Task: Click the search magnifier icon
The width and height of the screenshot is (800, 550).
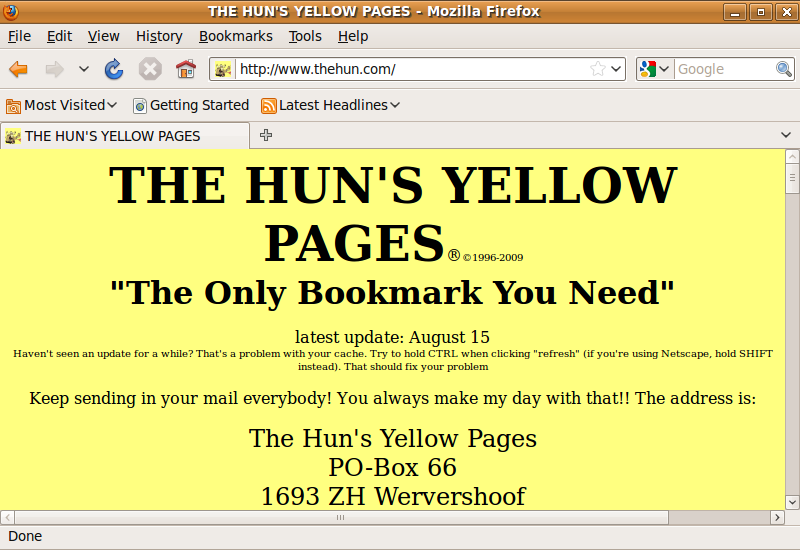Action: (784, 69)
